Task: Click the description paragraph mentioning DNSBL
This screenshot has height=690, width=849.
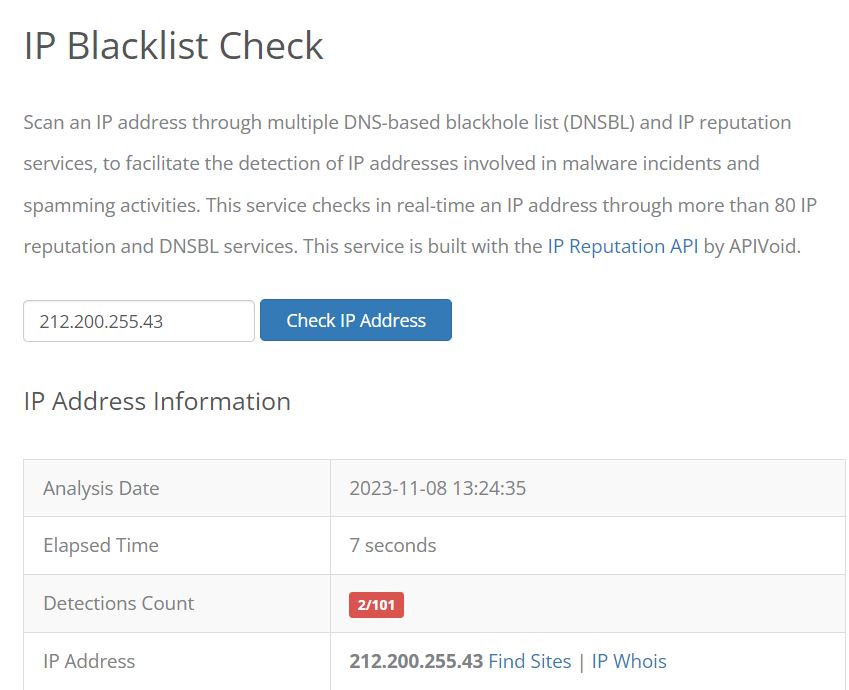Action: [x=420, y=184]
